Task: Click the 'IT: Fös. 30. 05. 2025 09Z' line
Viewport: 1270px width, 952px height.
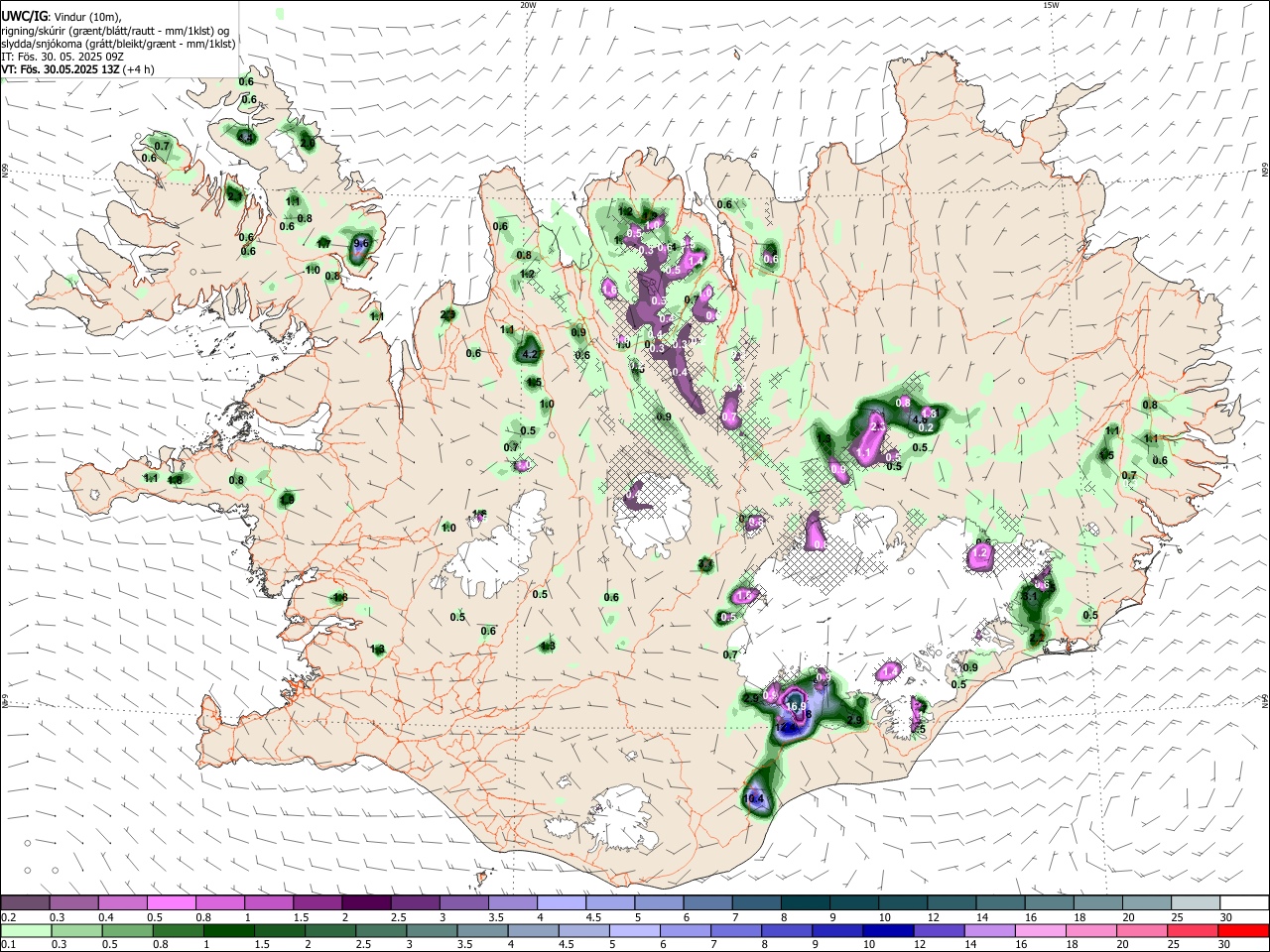Action: point(63,57)
